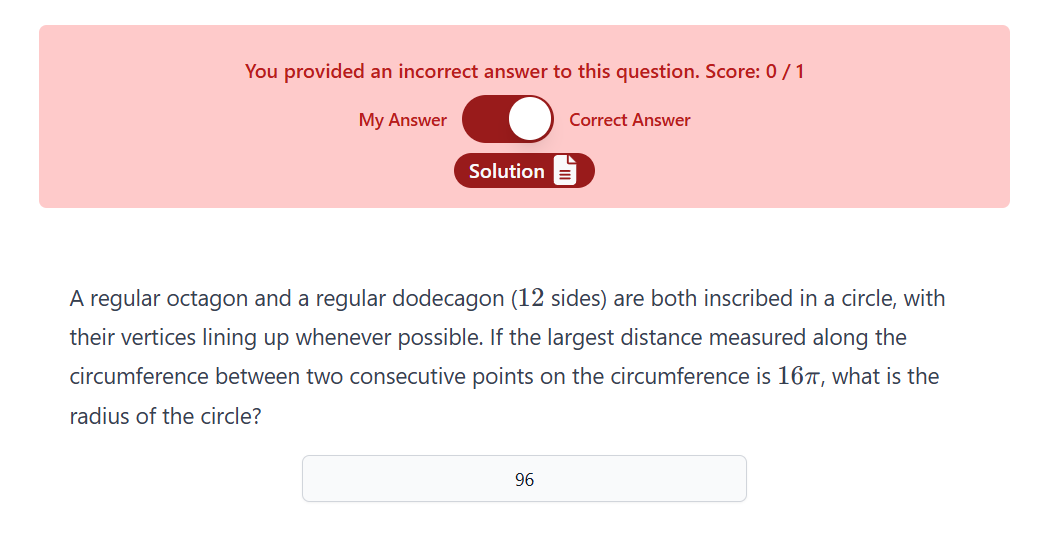This screenshot has height=550, width=1045.
Task: Click the number 12 in the dodecagon parentheses
Action: [531, 298]
